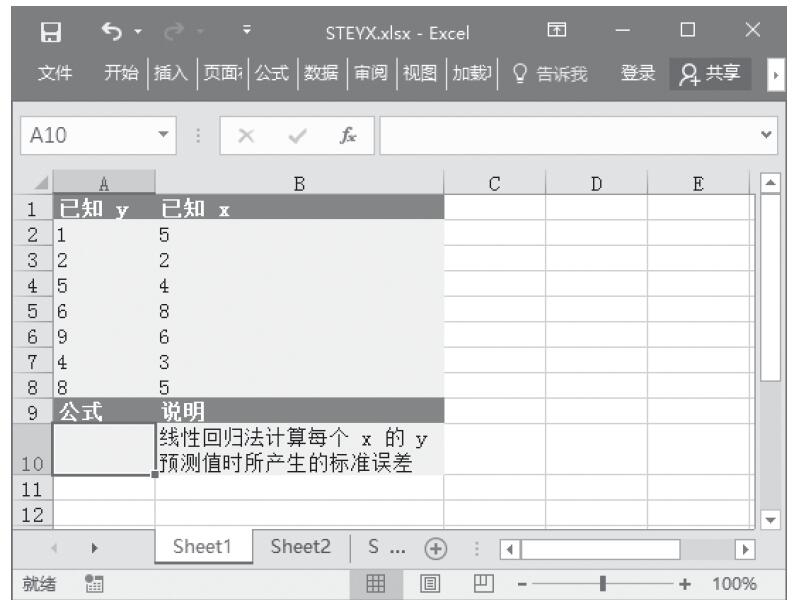Open the 公式 ribbon tab
This screenshot has width=794, height=600.
click(x=272, y=72)
